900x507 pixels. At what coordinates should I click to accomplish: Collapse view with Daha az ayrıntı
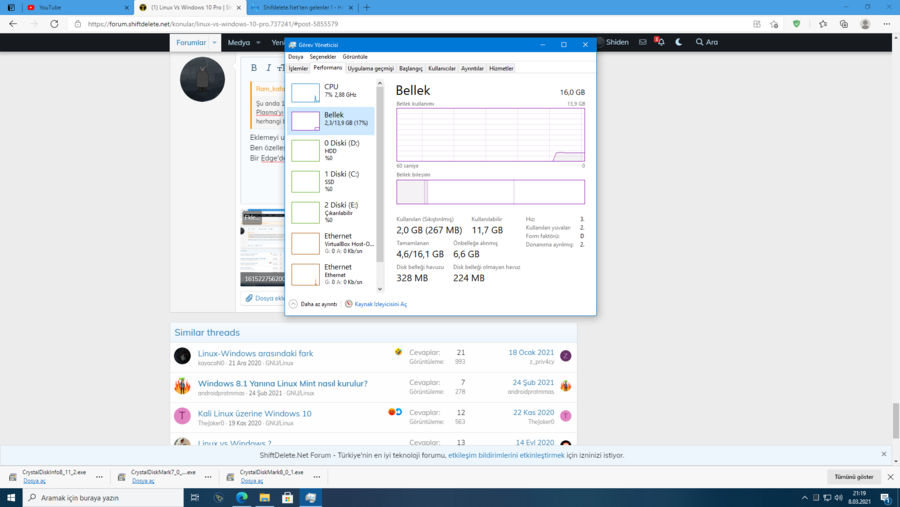pyautogui.click(x=313, y=304)
